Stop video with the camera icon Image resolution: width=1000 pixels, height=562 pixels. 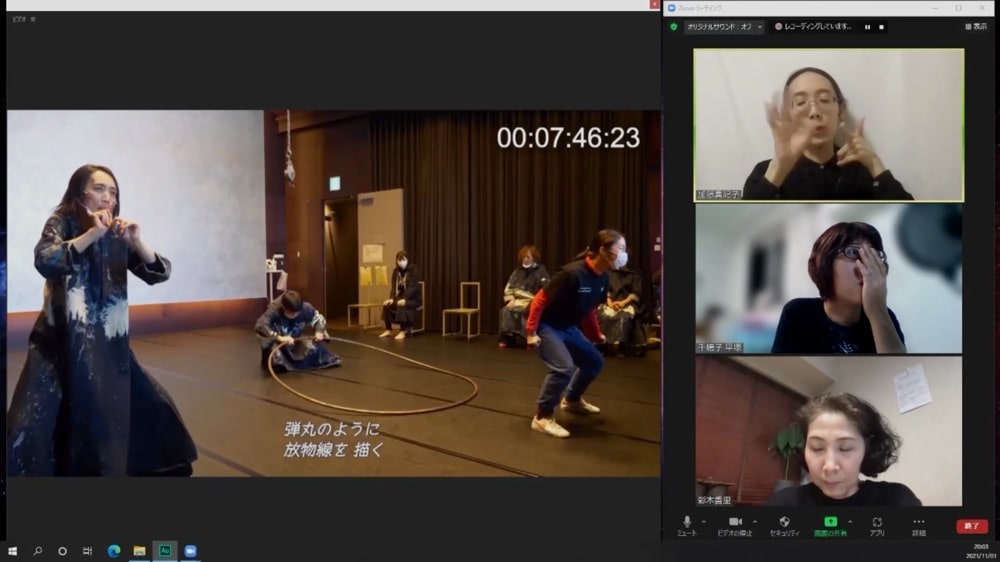pos(735,523)
